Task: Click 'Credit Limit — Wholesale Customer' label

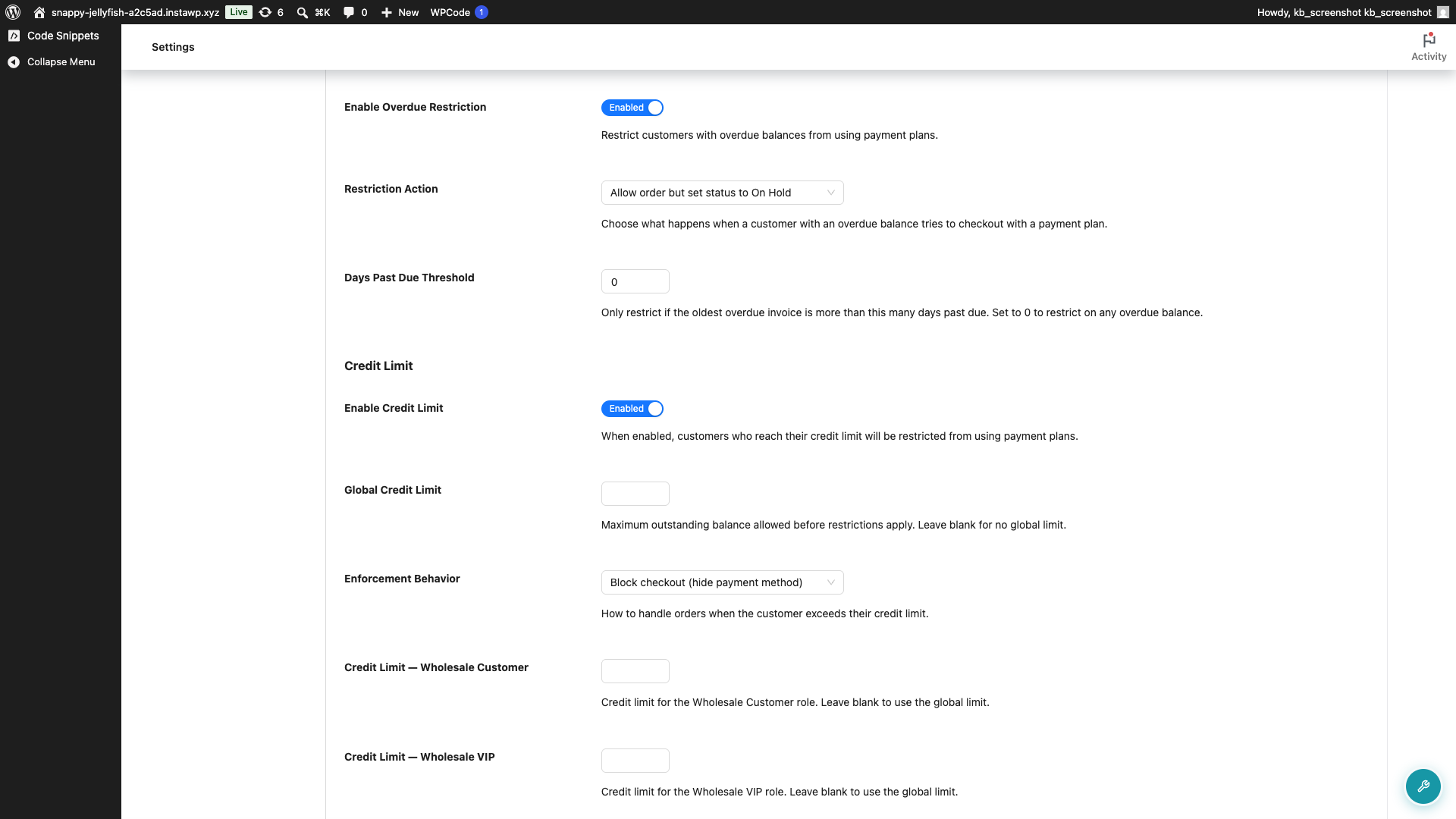Action: 436,667
